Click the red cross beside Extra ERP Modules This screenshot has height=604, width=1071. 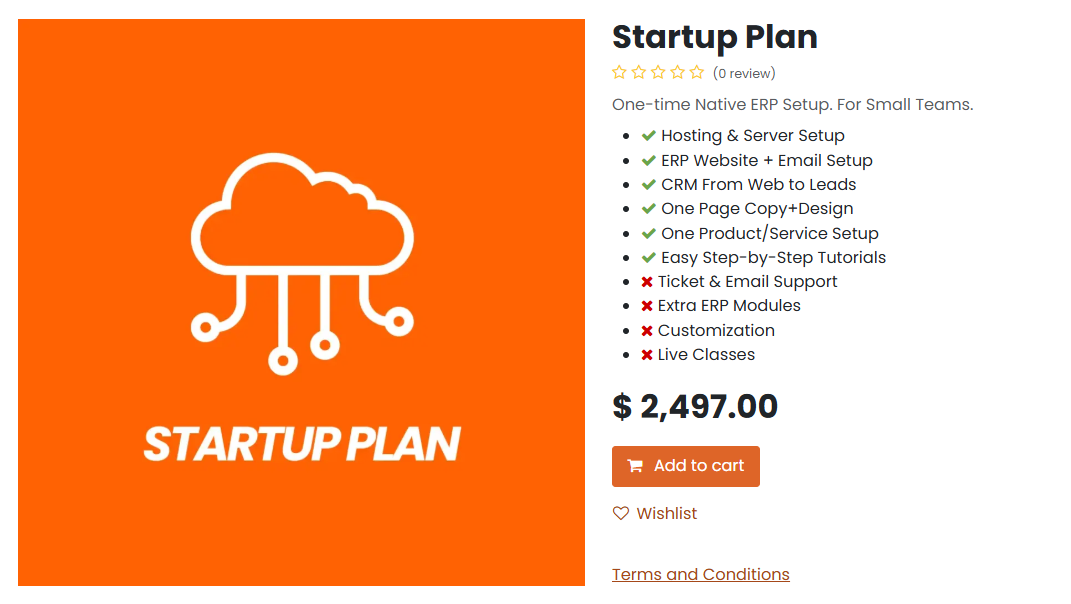tap(647, 306)
